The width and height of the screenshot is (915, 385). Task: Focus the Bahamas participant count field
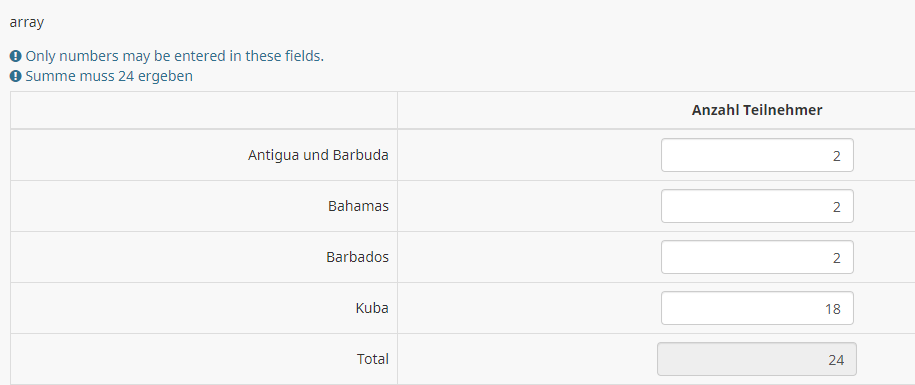tap(757, 206)
